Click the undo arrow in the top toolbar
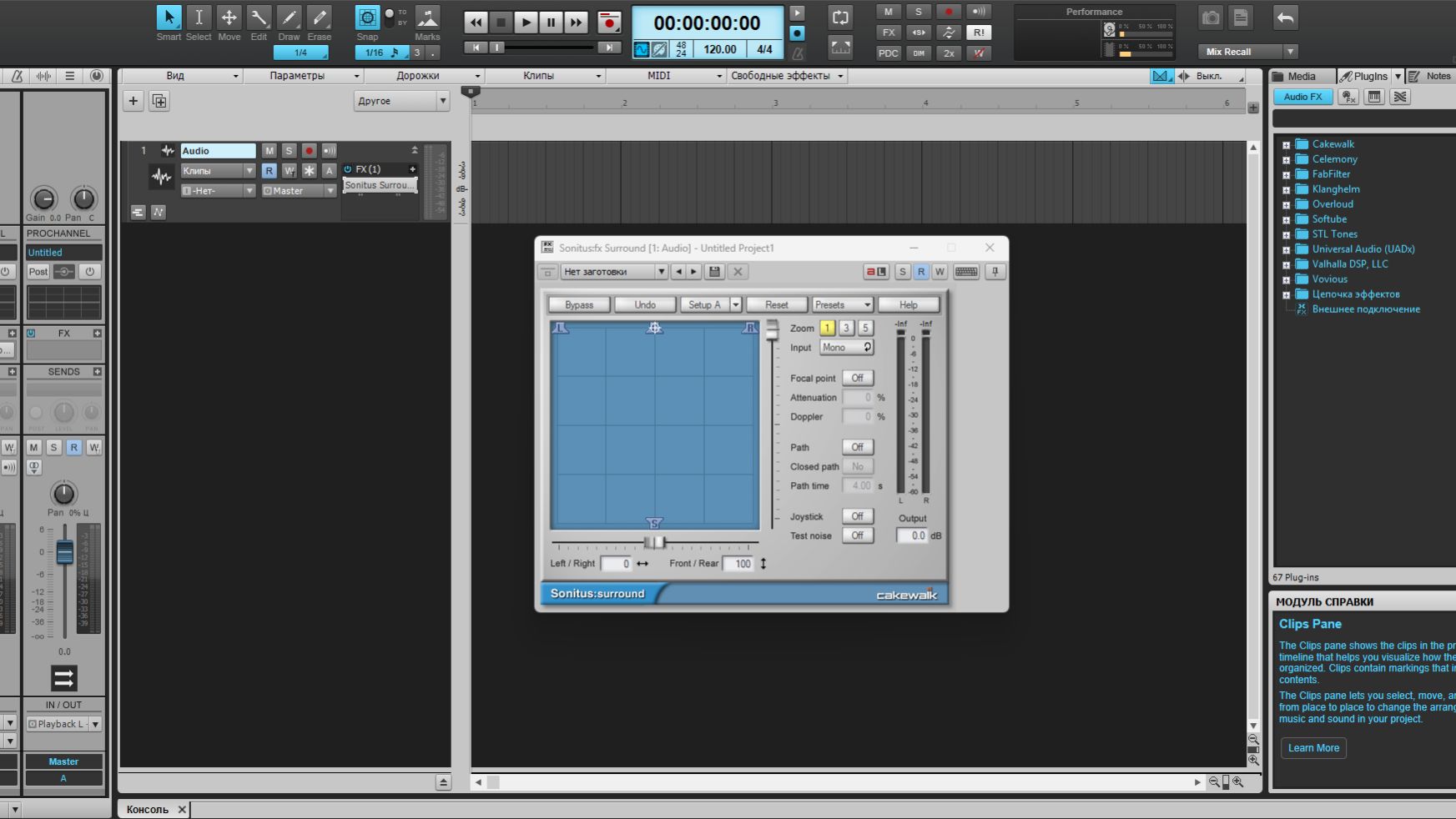Viewport: 1456px width, 819px height. point(1286,18)
